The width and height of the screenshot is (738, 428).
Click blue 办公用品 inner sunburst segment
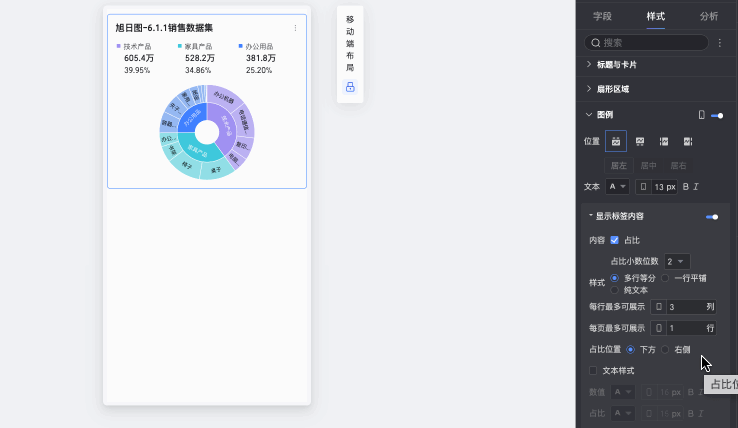click(x=192, y=118)
